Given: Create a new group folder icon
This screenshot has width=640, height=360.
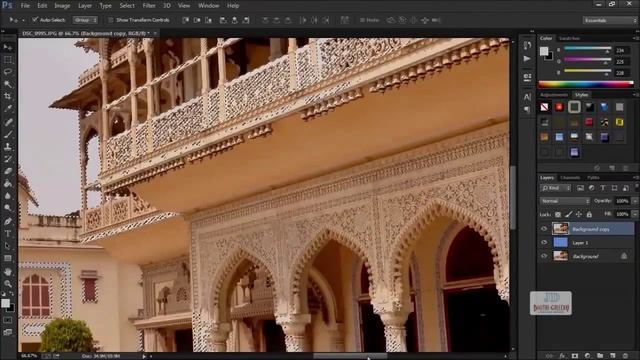Looking at the screenshot, I should pyautogui.click(x=600, y=356).
